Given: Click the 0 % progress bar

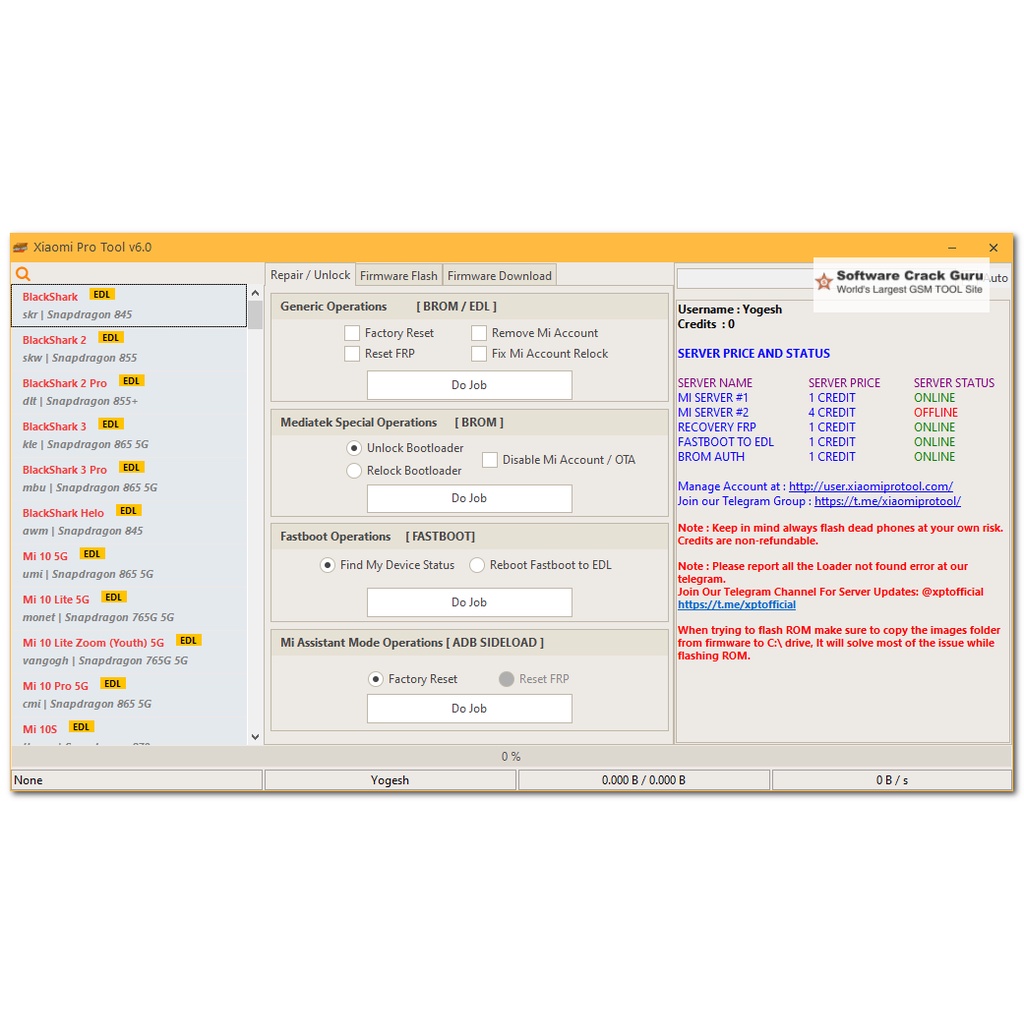Looking at the screenshot, I should click(511, 757).
